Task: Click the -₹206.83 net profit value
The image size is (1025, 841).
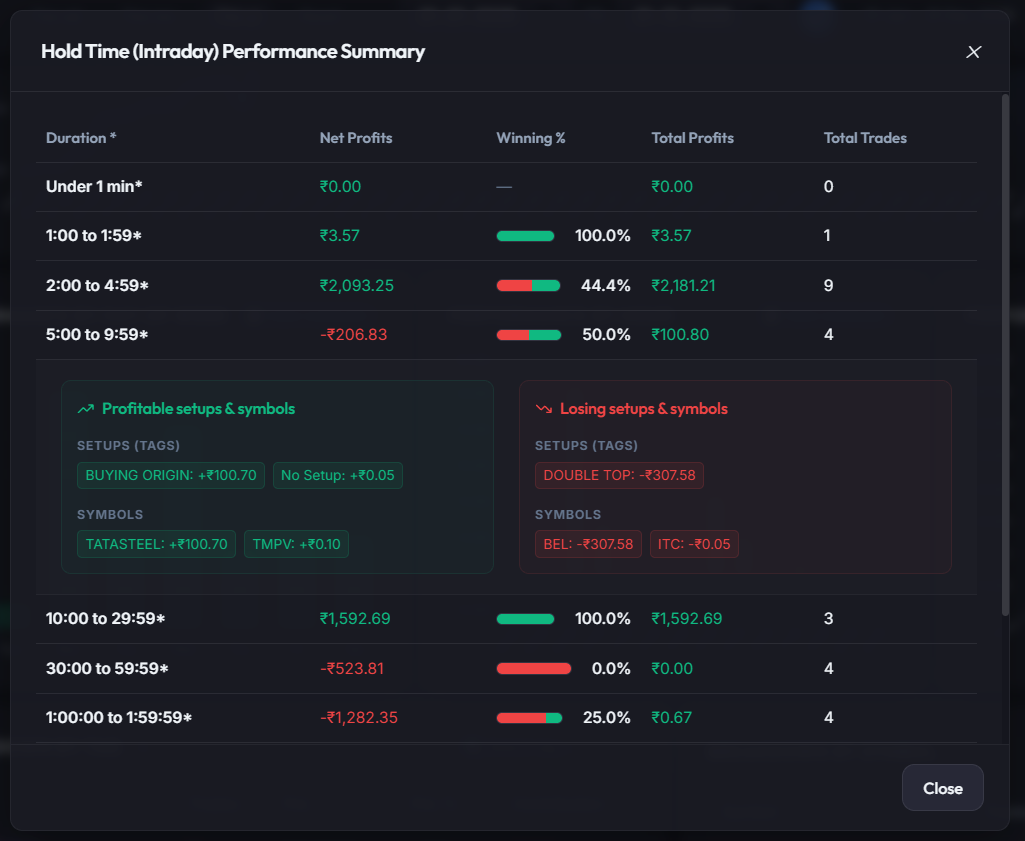Action: (x=354, y=335)
